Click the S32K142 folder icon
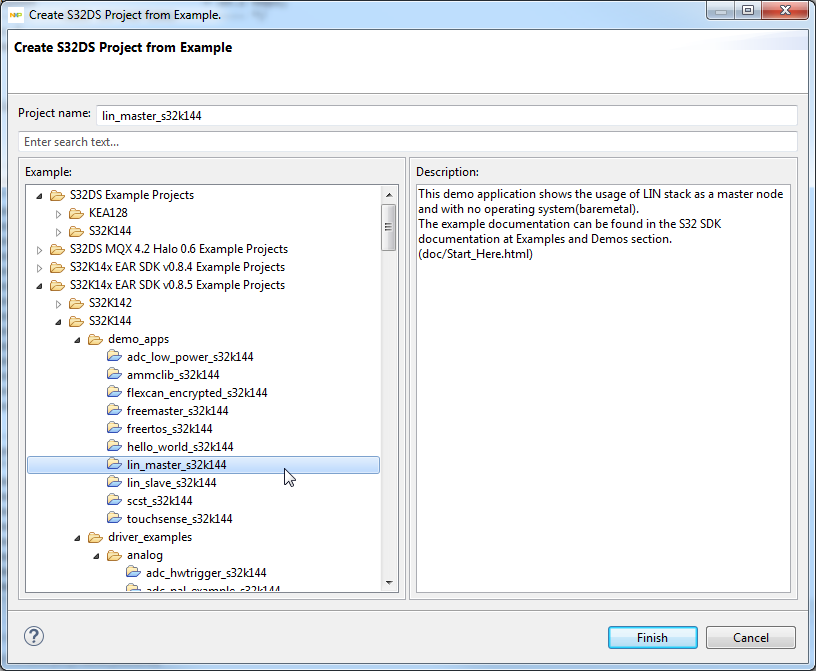Viewport: 816px width, 671px height. pyautogui.click(x=76, y=303)
